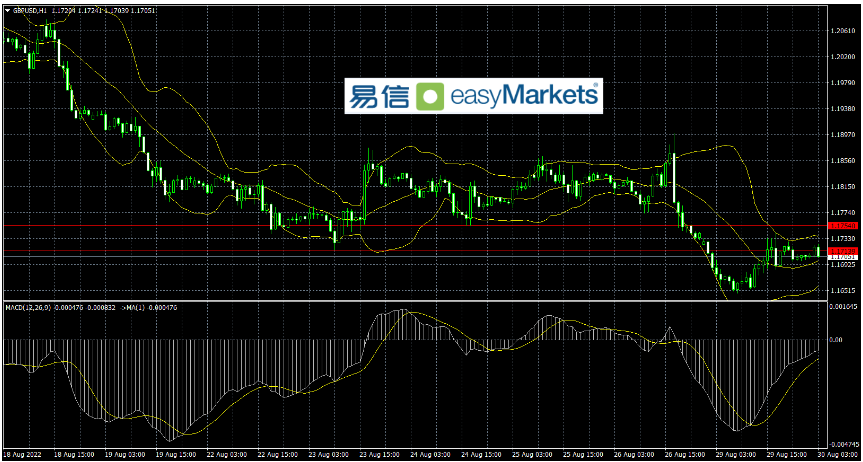Click the 1.18150 price axis label

pyautogui.click(x=842, y=187)
